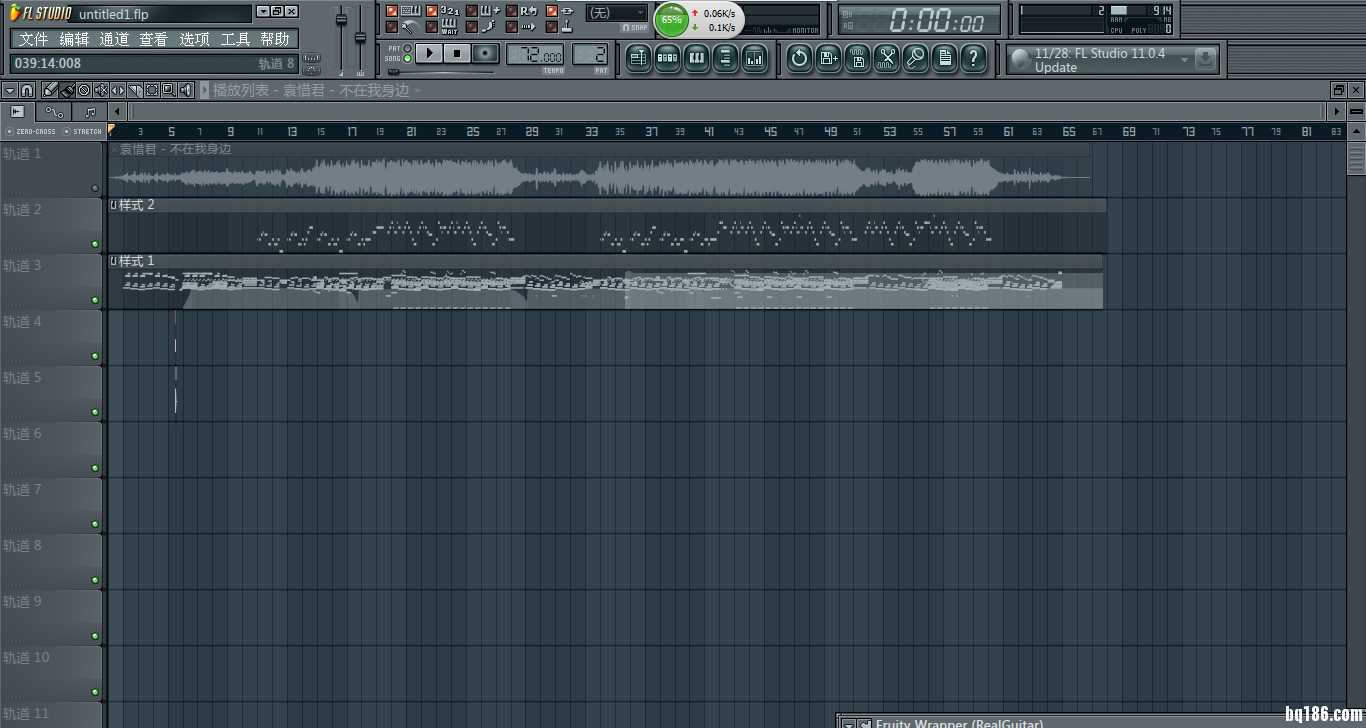Image resolution: width=1366 pixels, height=728 pixels.
Task: Click the render to audio file icon
Action: pos(858,58)
